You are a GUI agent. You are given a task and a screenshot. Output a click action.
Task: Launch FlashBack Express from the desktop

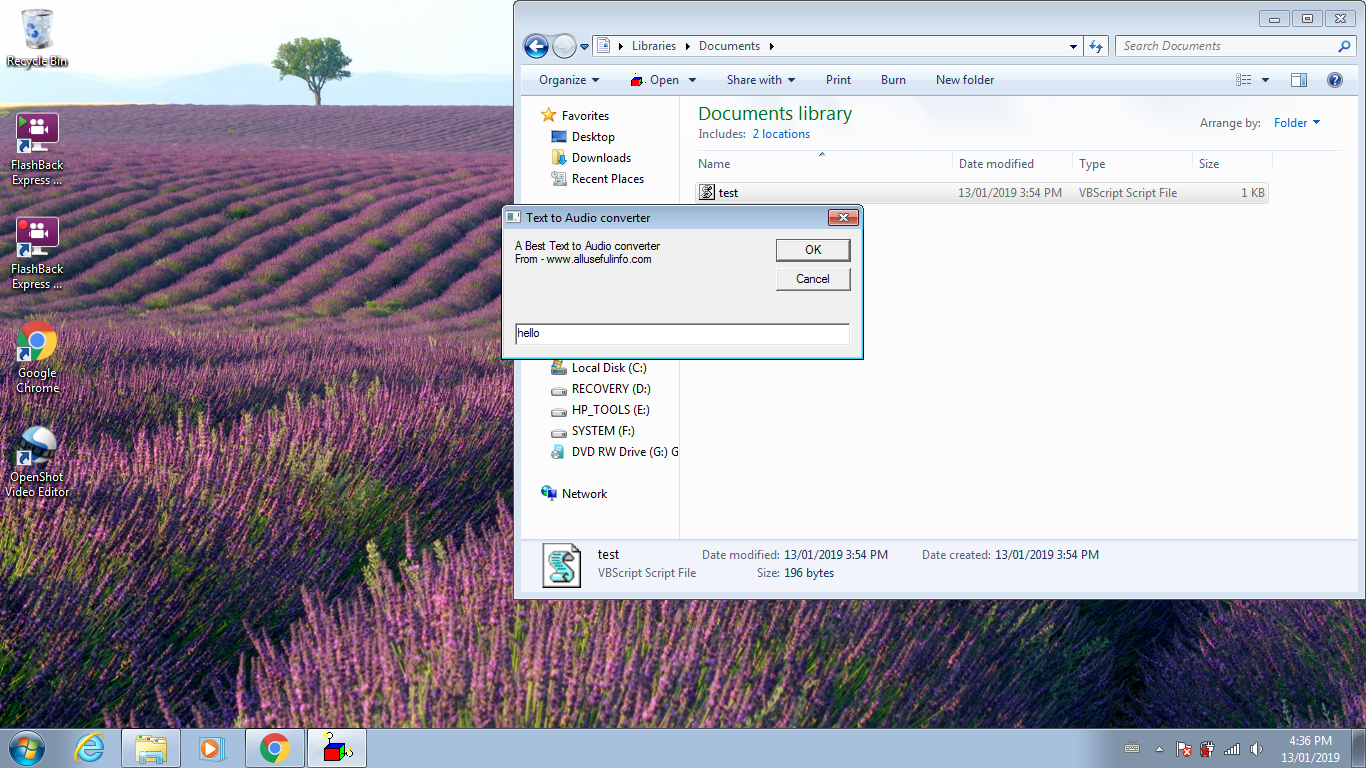click(36, 130)
